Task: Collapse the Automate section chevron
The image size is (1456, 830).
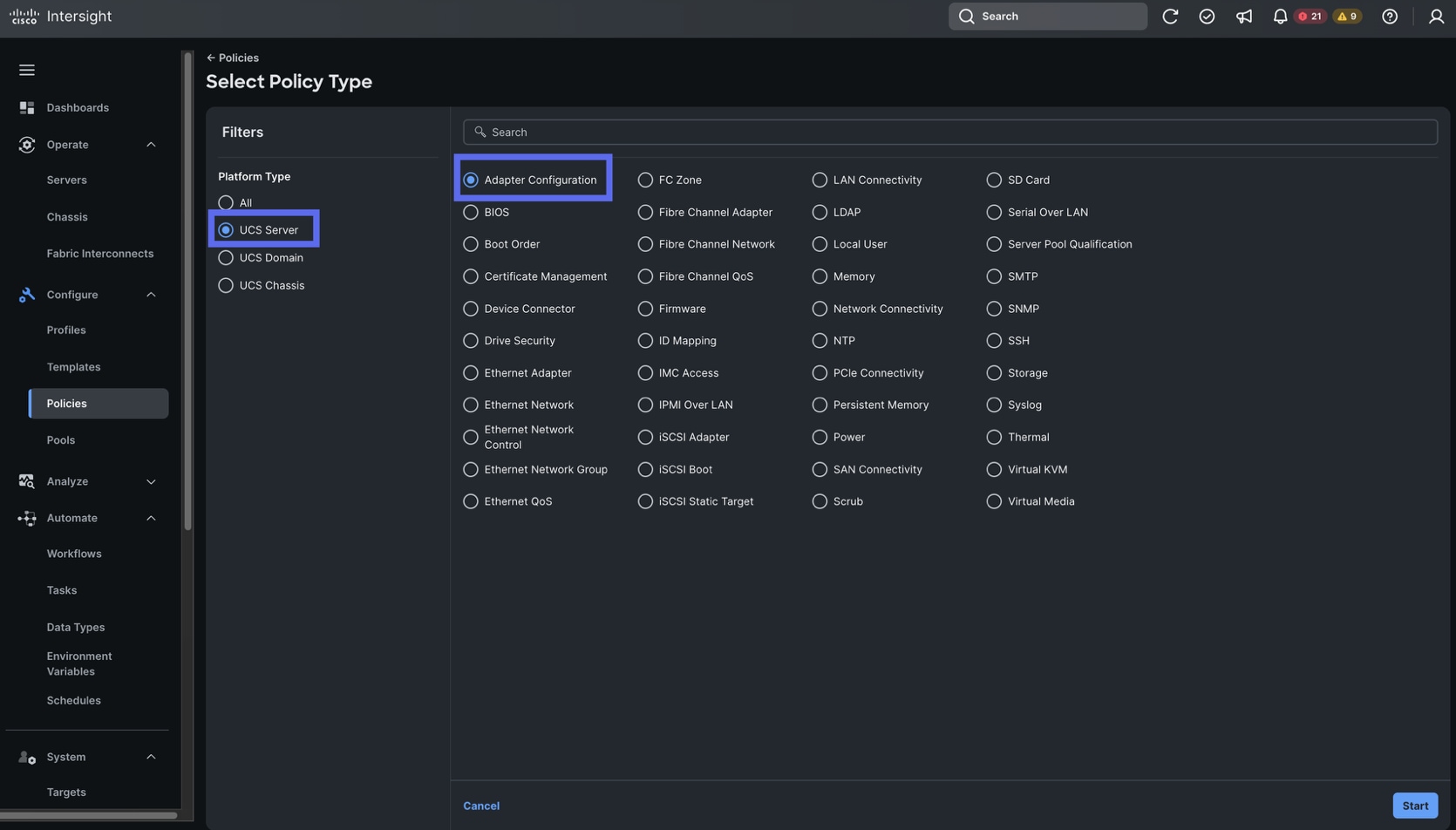Action: coord(151,518)
